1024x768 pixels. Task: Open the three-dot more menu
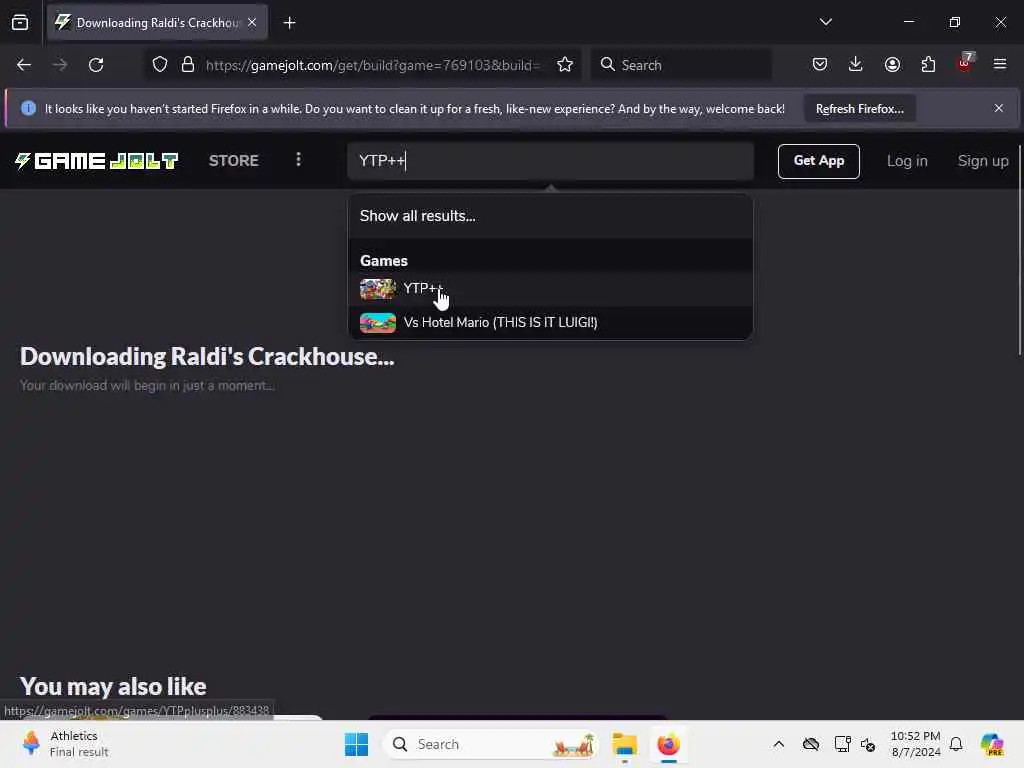(298, 160)
